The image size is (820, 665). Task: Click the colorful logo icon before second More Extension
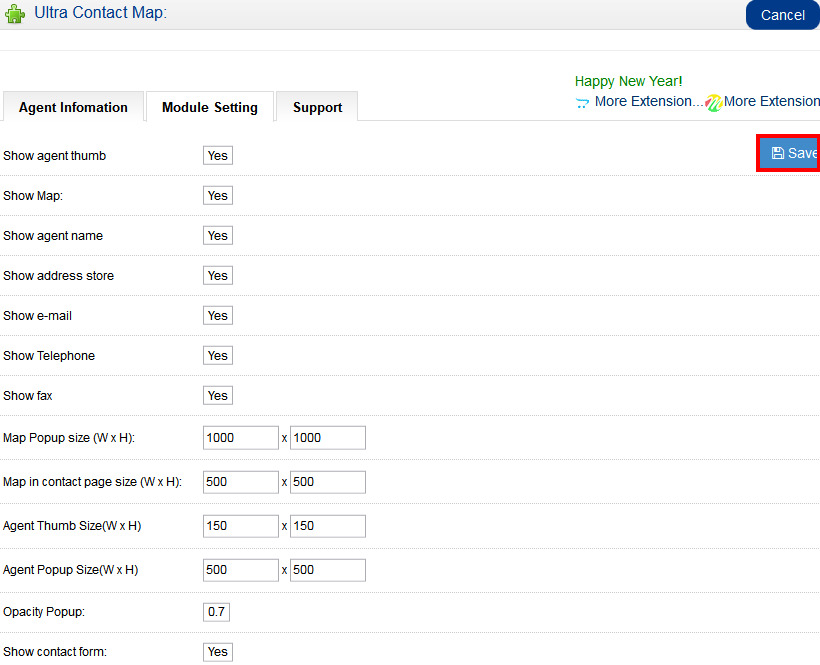tap(713, 102)
